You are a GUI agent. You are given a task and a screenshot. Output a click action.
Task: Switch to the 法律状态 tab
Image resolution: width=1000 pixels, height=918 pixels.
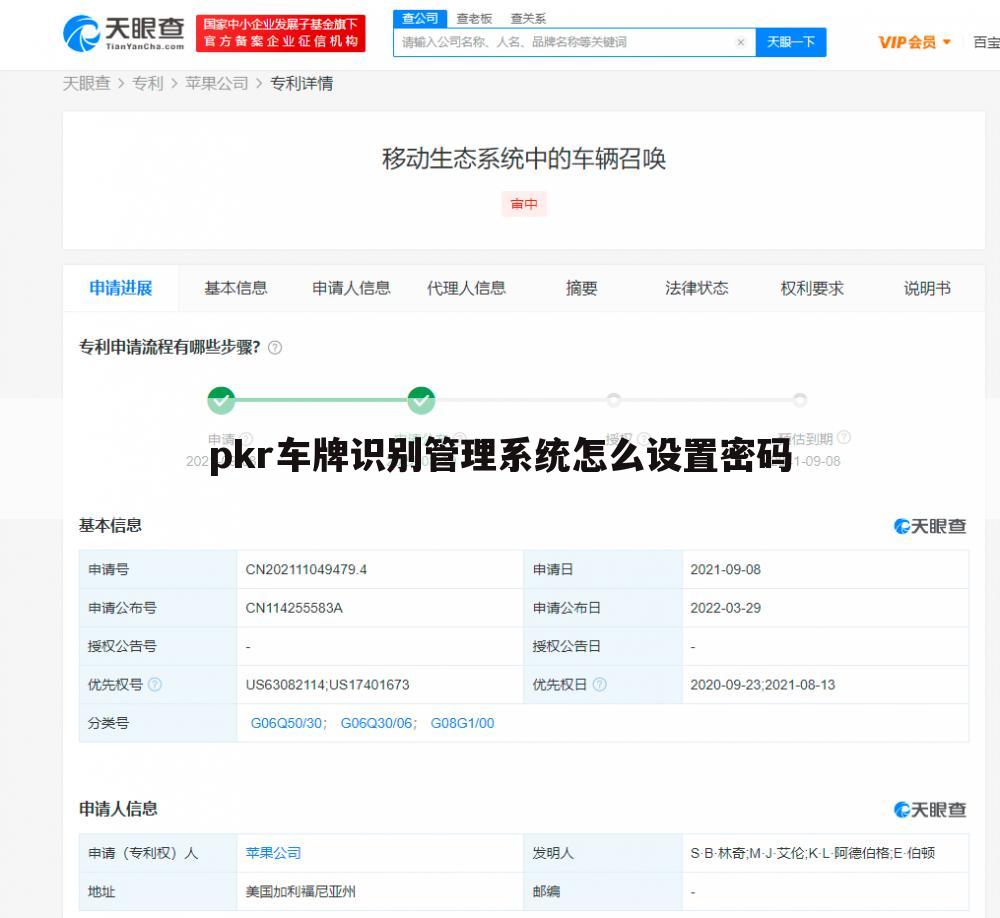(x=696, y=288)
